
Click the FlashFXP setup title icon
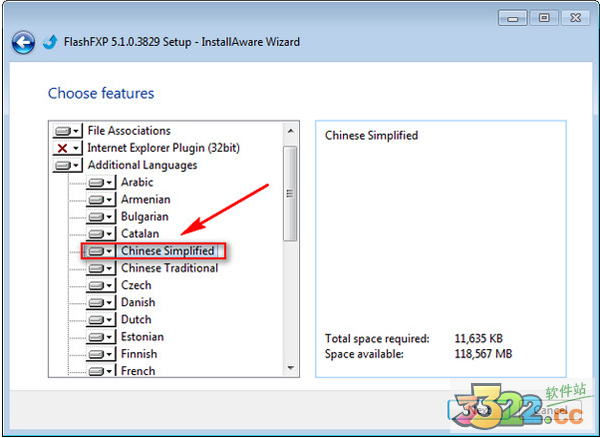[50, 42]
